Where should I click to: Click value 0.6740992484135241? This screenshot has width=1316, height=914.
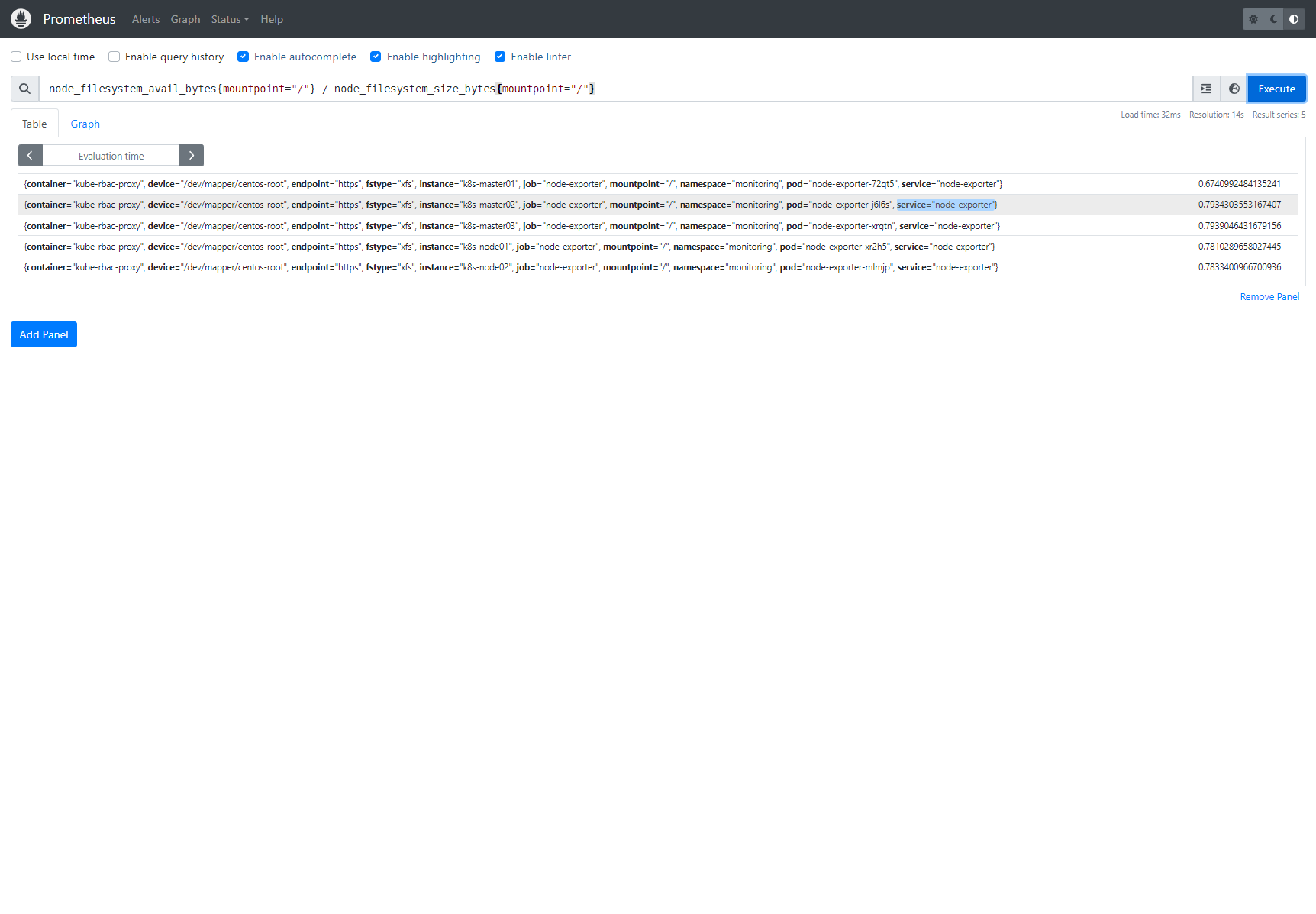point(1240,184)
